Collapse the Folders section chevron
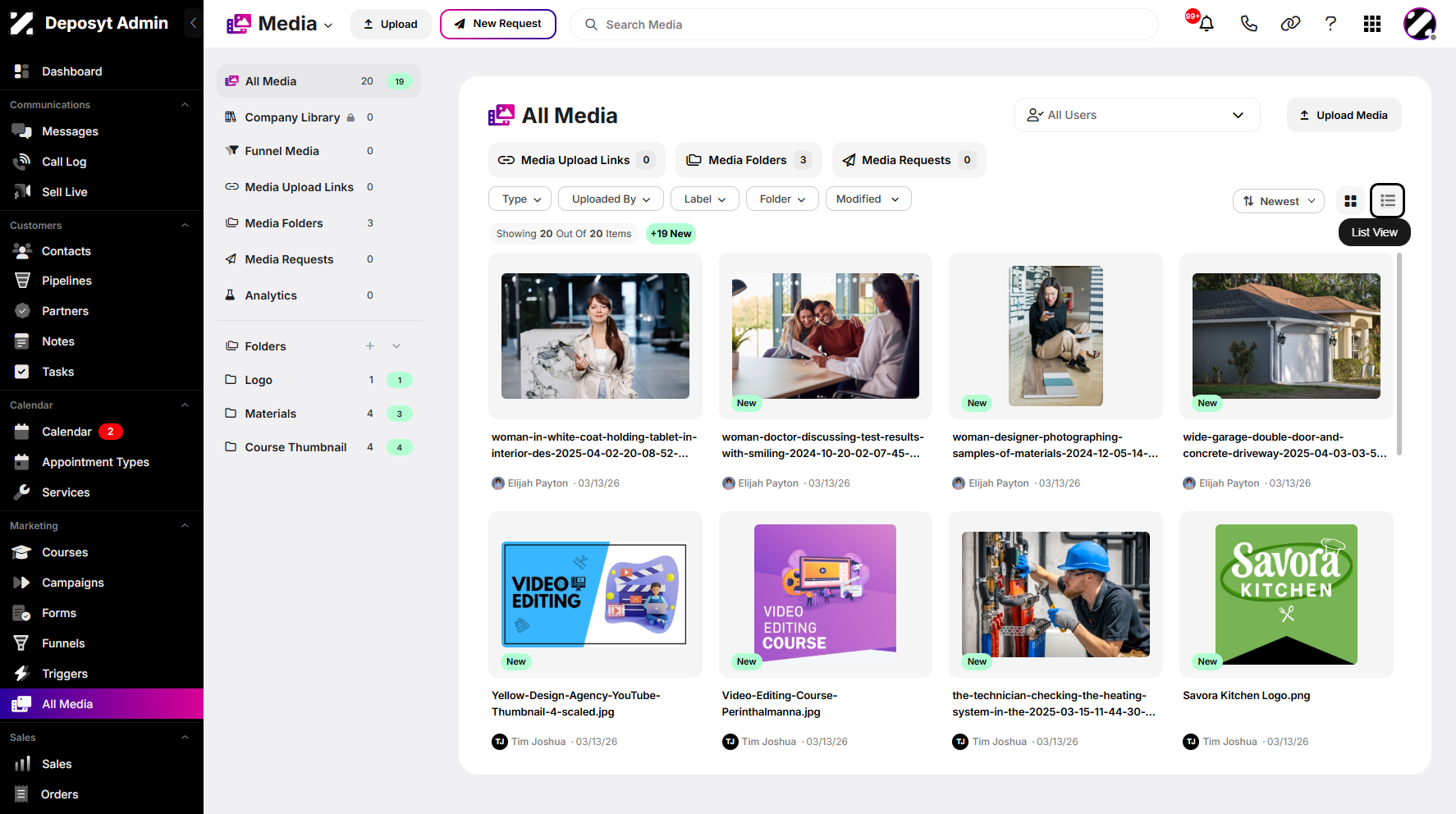Screen dimensions: 1456x814 click(396, 346)
